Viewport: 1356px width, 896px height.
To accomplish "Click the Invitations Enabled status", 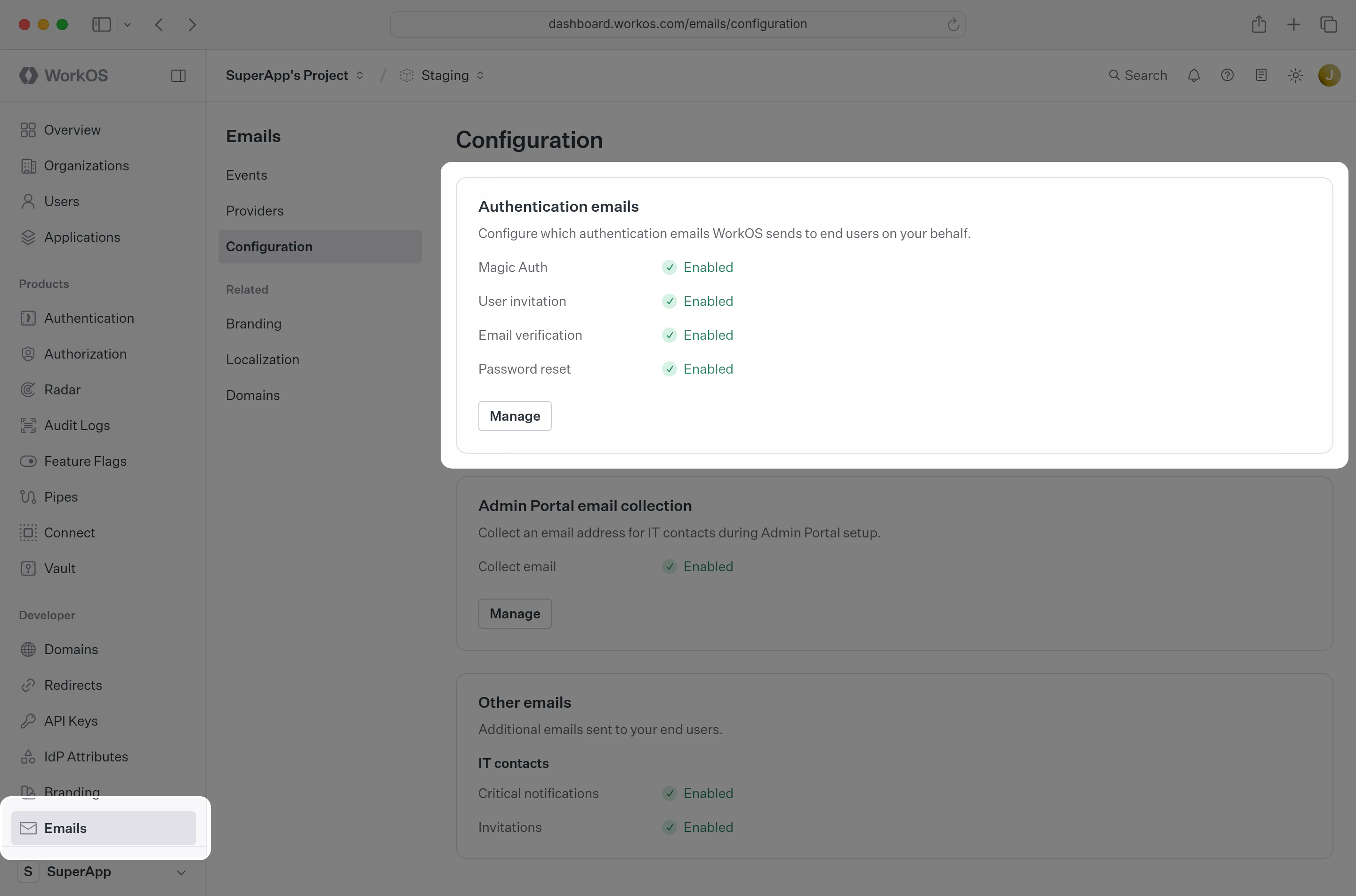I will pos(697,827).
